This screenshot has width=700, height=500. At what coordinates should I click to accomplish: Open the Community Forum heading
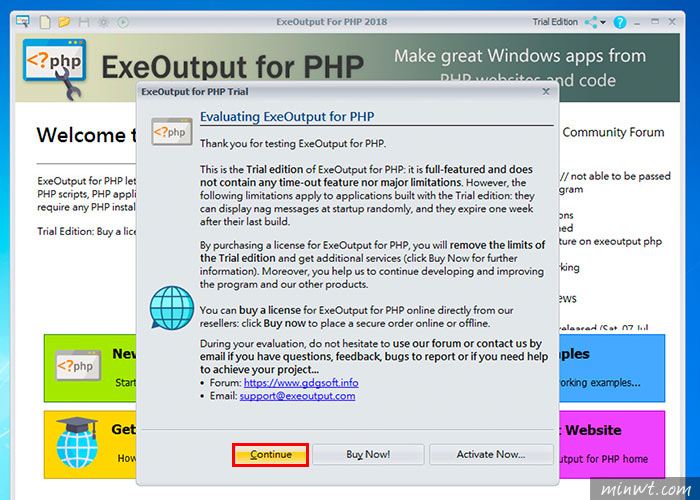[x=613, y=133]
